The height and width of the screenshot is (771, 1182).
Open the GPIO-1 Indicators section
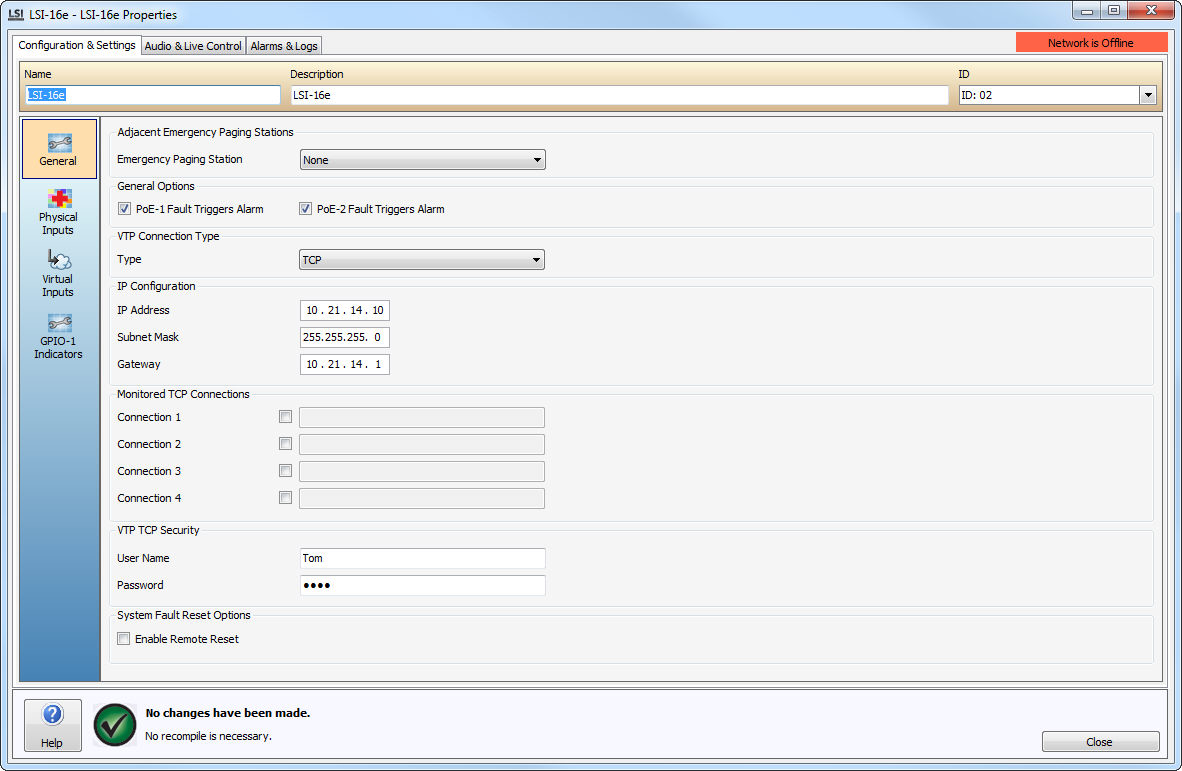click(x=58, y=336)
